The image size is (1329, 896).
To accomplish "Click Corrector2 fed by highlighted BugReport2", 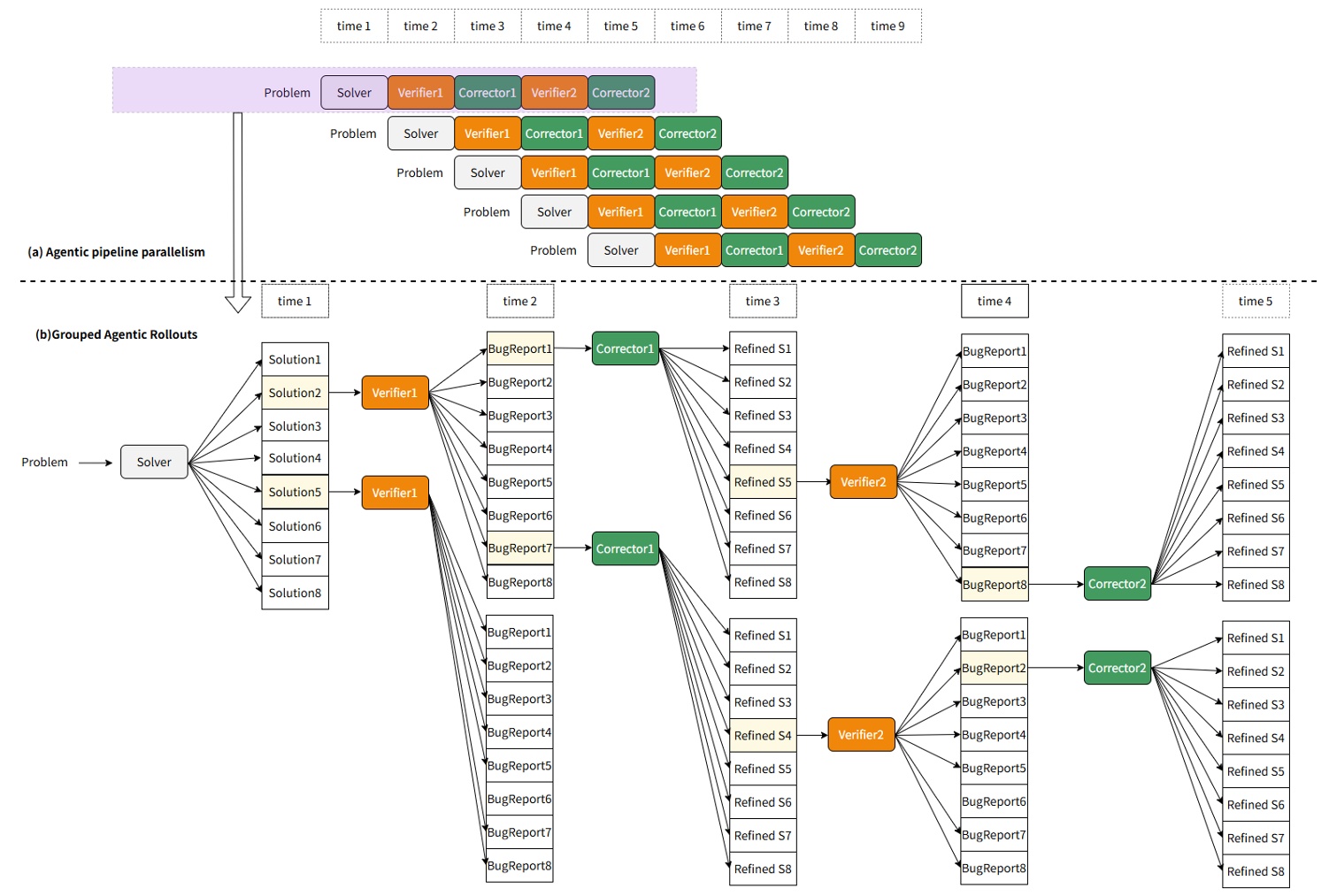I will 1117,668.
